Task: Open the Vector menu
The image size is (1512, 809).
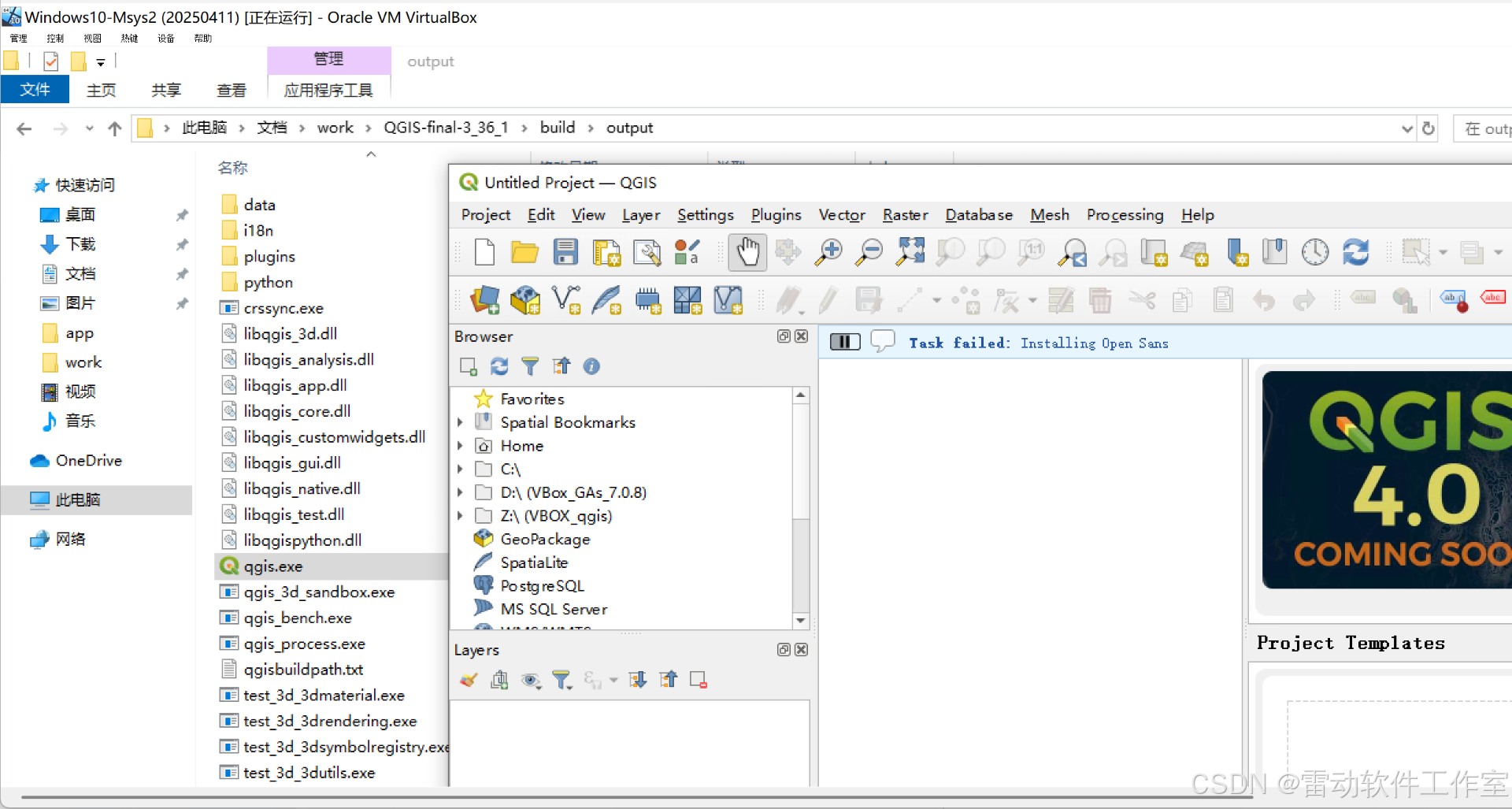Action: click(x=842, y=215)
